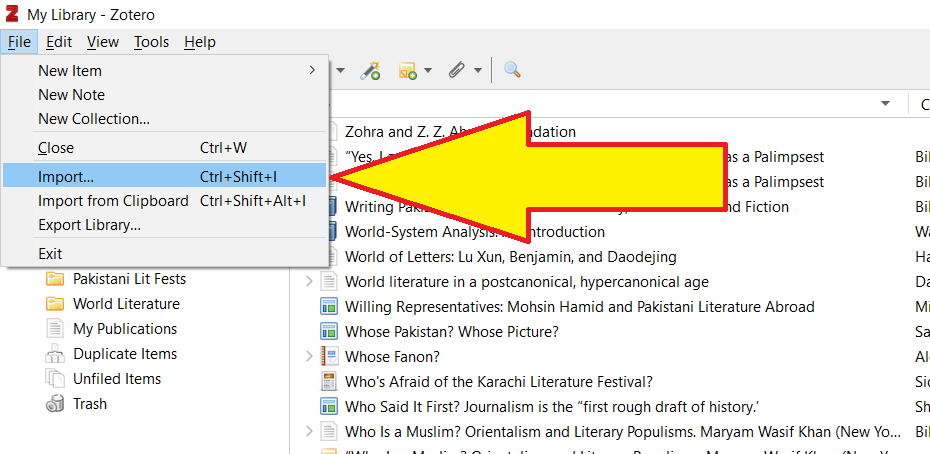Open dropdown arrow left of wand icon
The width and height of the screenshot is (930, 454).
pyautogui.click(x=340, y=71)
